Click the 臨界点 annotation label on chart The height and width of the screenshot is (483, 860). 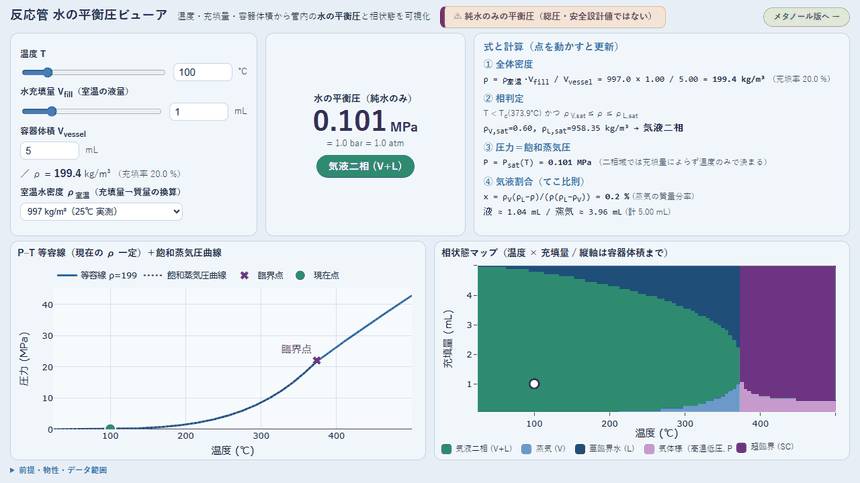coord(296,349)
